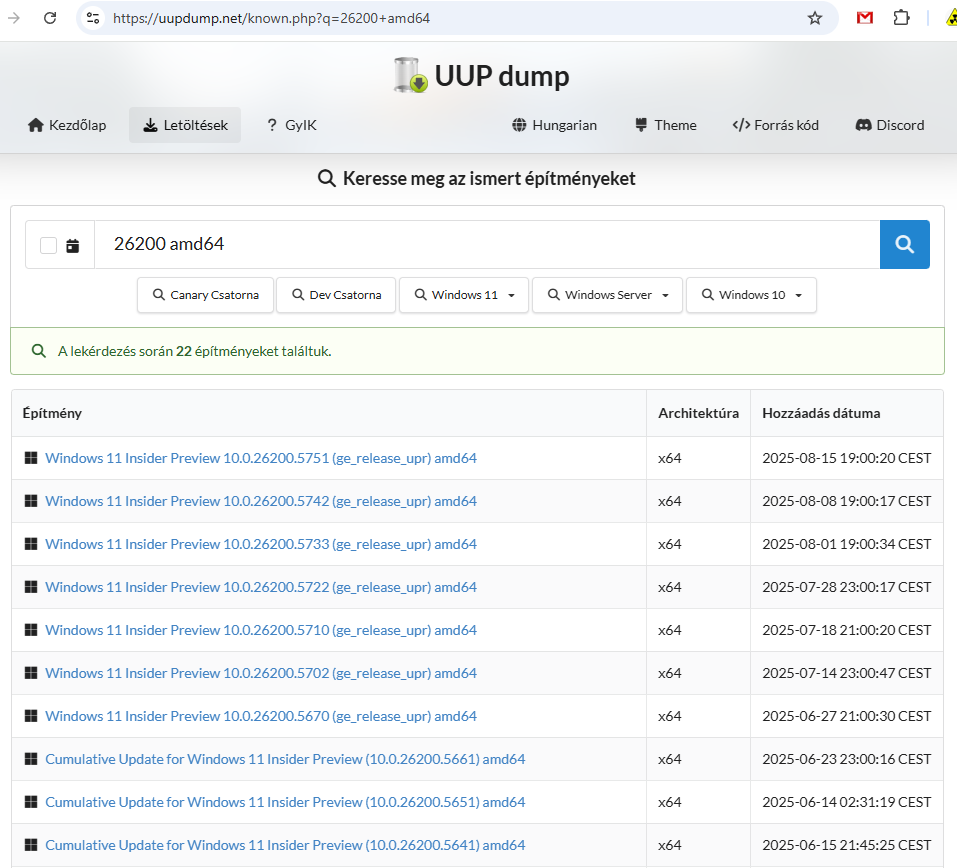This screenshot has height=868, width=957.
Task: Open Cumulative Update 10.0.26200.5661 amd64 link
Action: pos(285,759)
